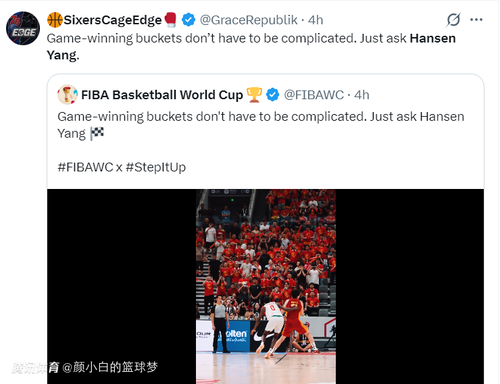
Task: Open the #StepItUp hashtag
Action: pyautogui.click(x=156, y=167)
